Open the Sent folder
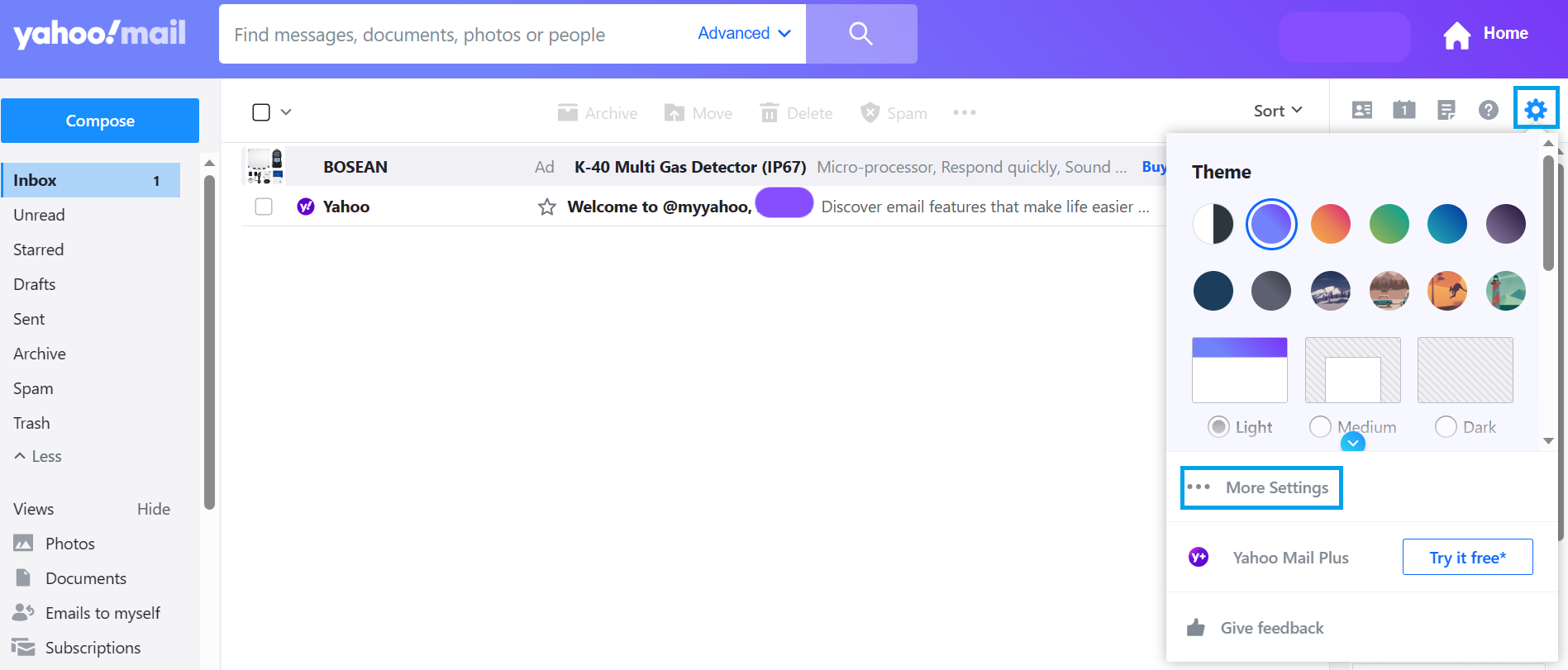The width and height of the screenshot is (1568, 670). coord(29,319)
